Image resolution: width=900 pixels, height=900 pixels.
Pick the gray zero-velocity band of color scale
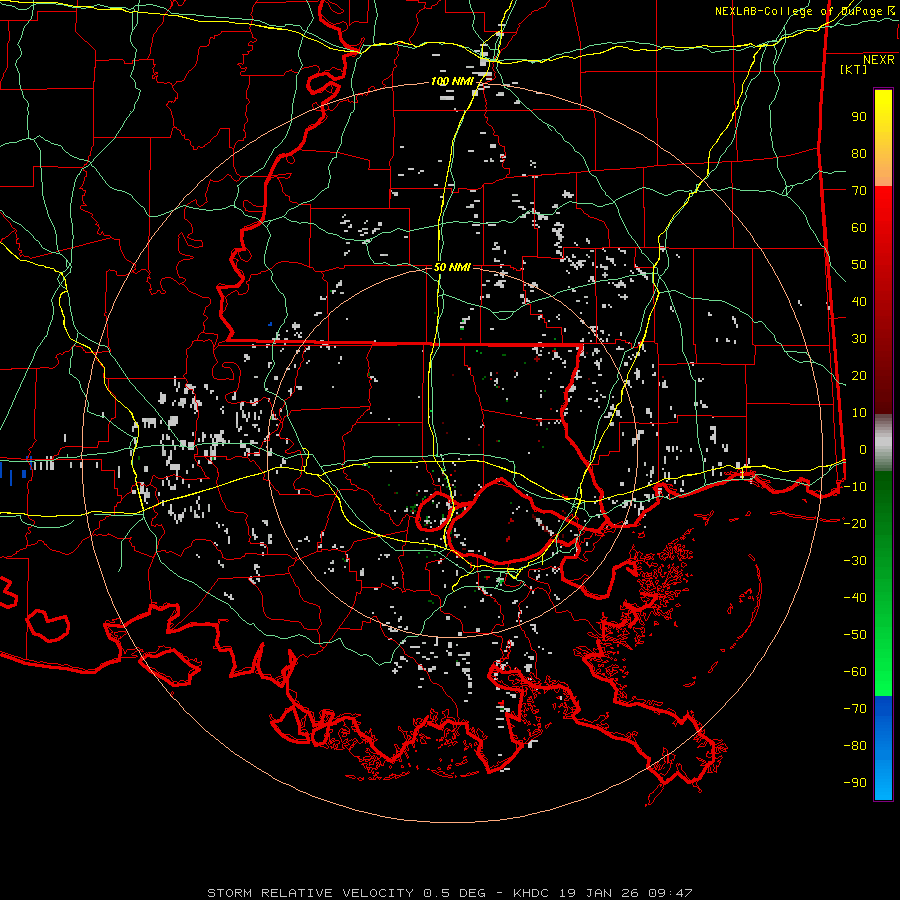tap(883, 442)
